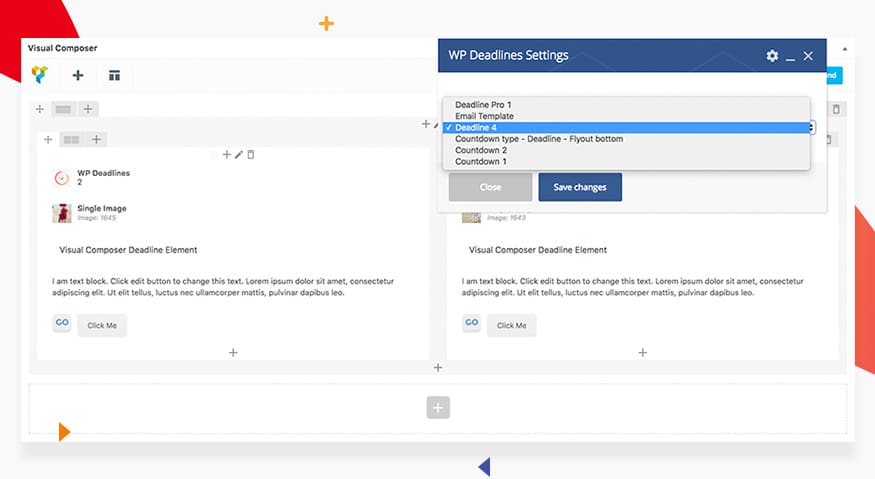Click the left column GO icon
Viewport: 875px width, 479px height.
(x=62, y=323)
